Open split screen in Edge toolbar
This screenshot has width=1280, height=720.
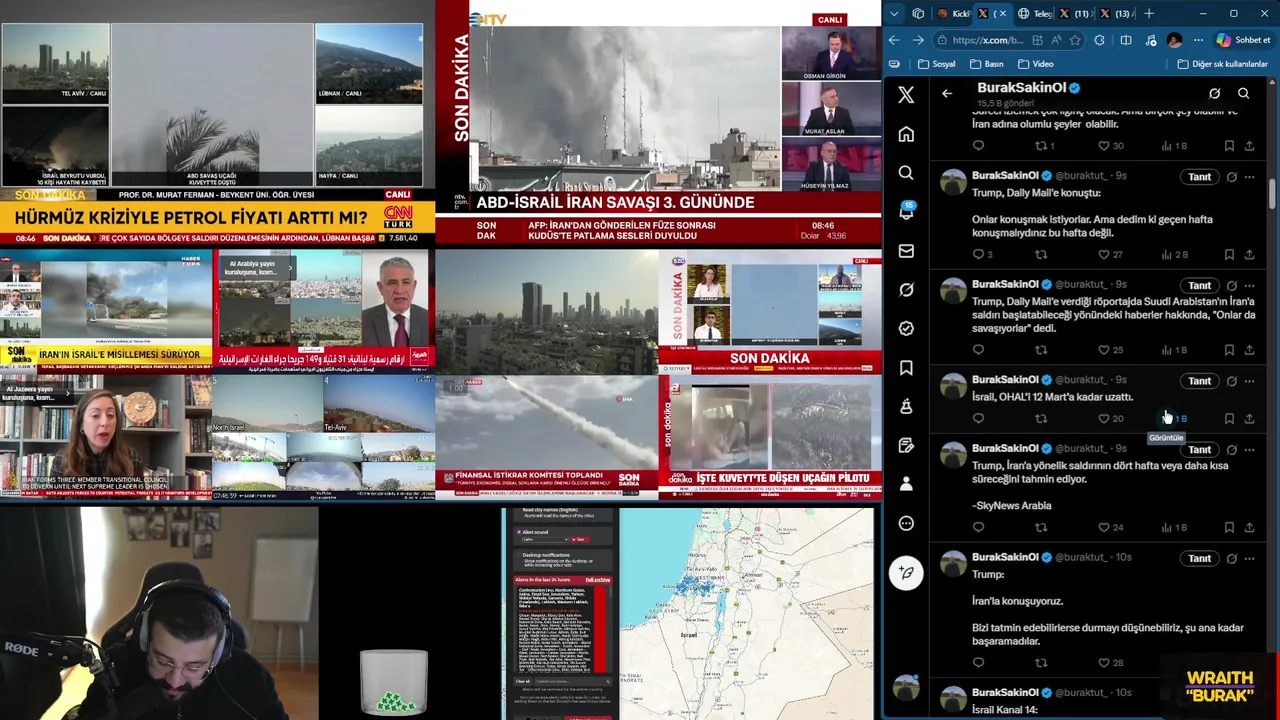pos(1126,40)
